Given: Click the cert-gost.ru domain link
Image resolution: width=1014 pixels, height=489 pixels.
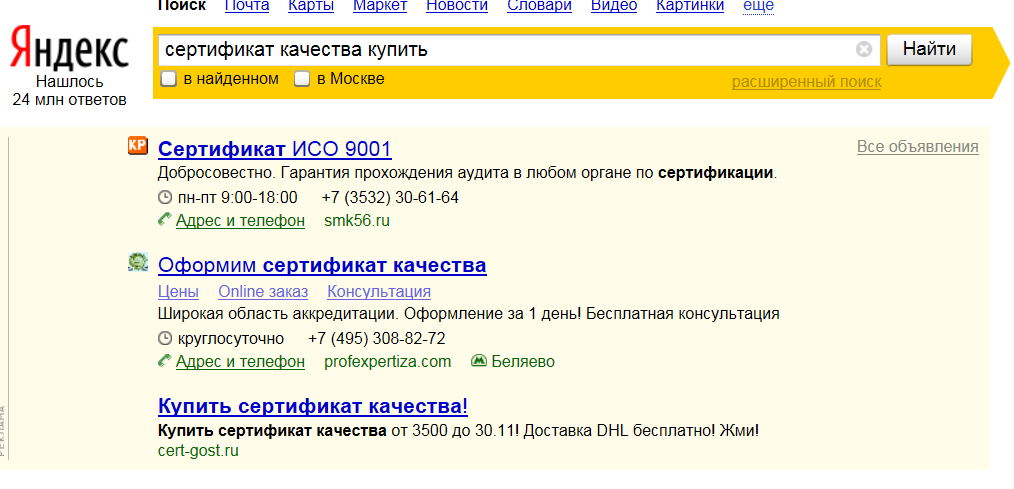Looking at the screenshot, I should tap(198, 451).
